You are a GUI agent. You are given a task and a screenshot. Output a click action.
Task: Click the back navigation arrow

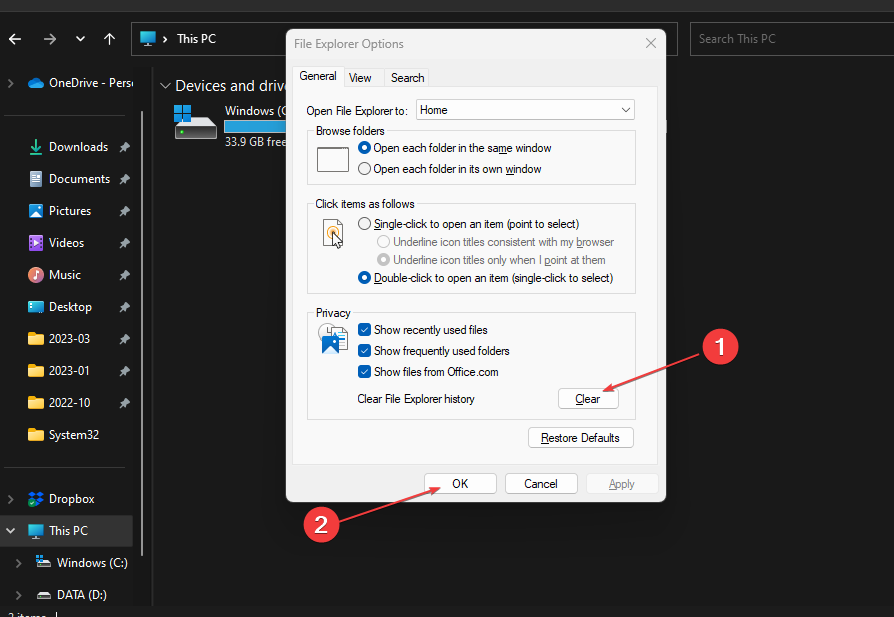[15, 39]
